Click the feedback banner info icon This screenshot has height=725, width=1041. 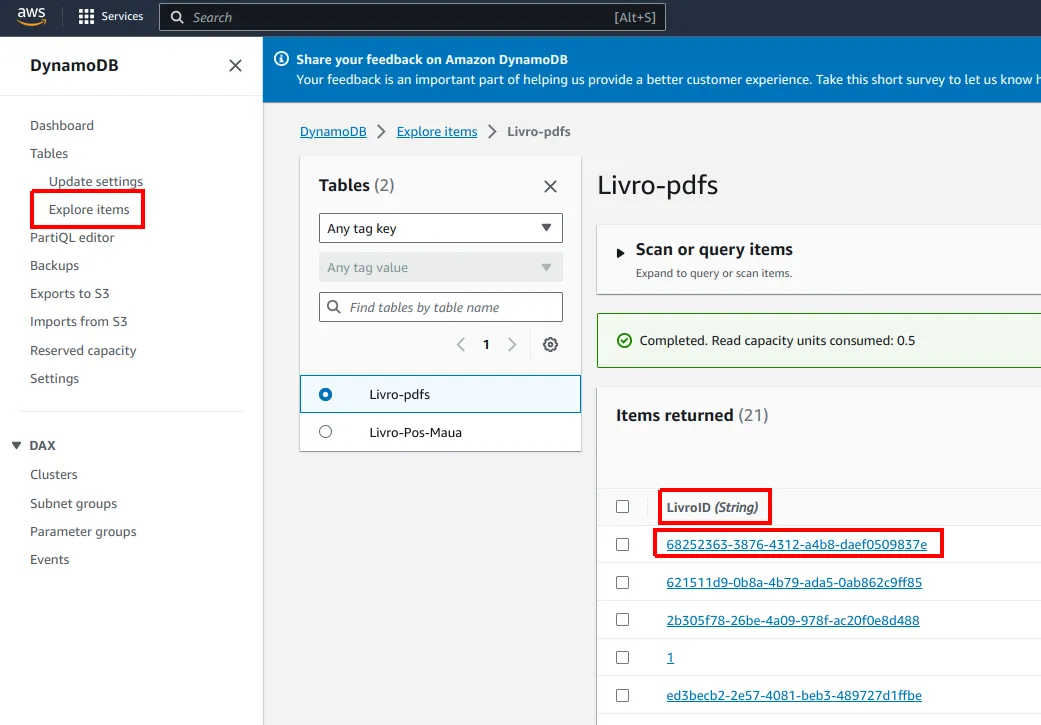point(281,58)
